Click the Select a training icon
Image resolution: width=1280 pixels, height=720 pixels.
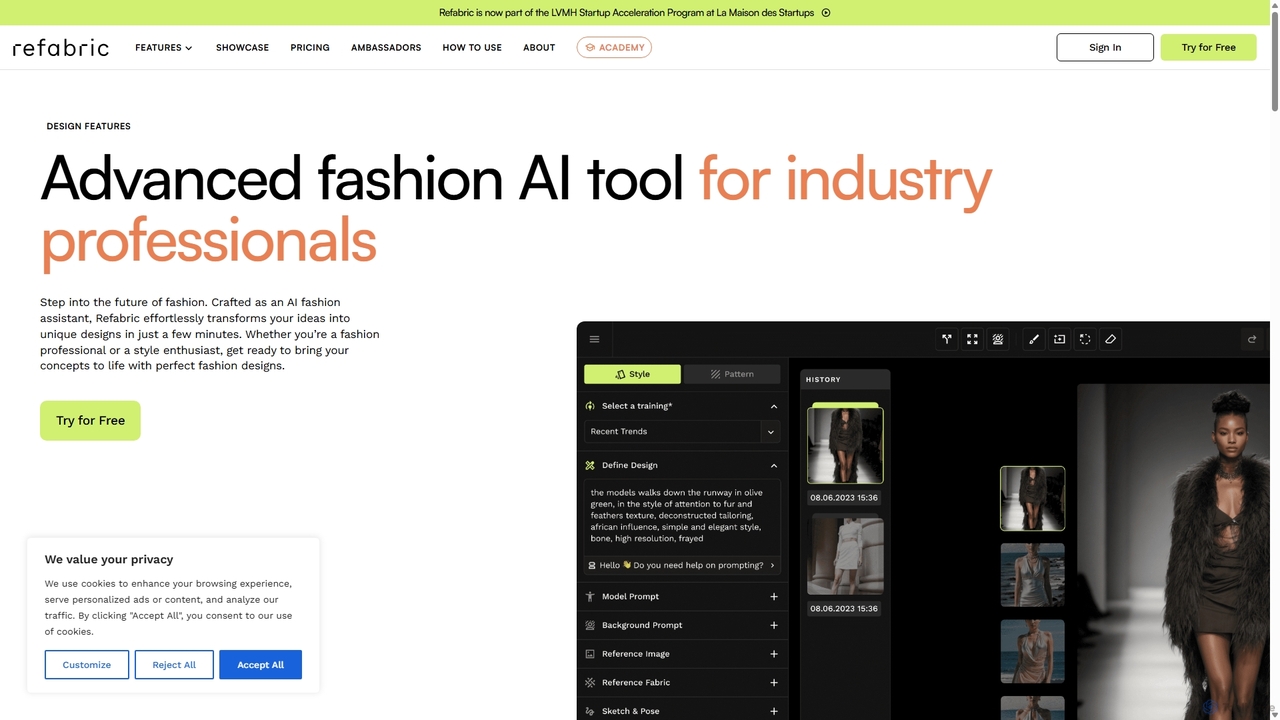point(590,406)
